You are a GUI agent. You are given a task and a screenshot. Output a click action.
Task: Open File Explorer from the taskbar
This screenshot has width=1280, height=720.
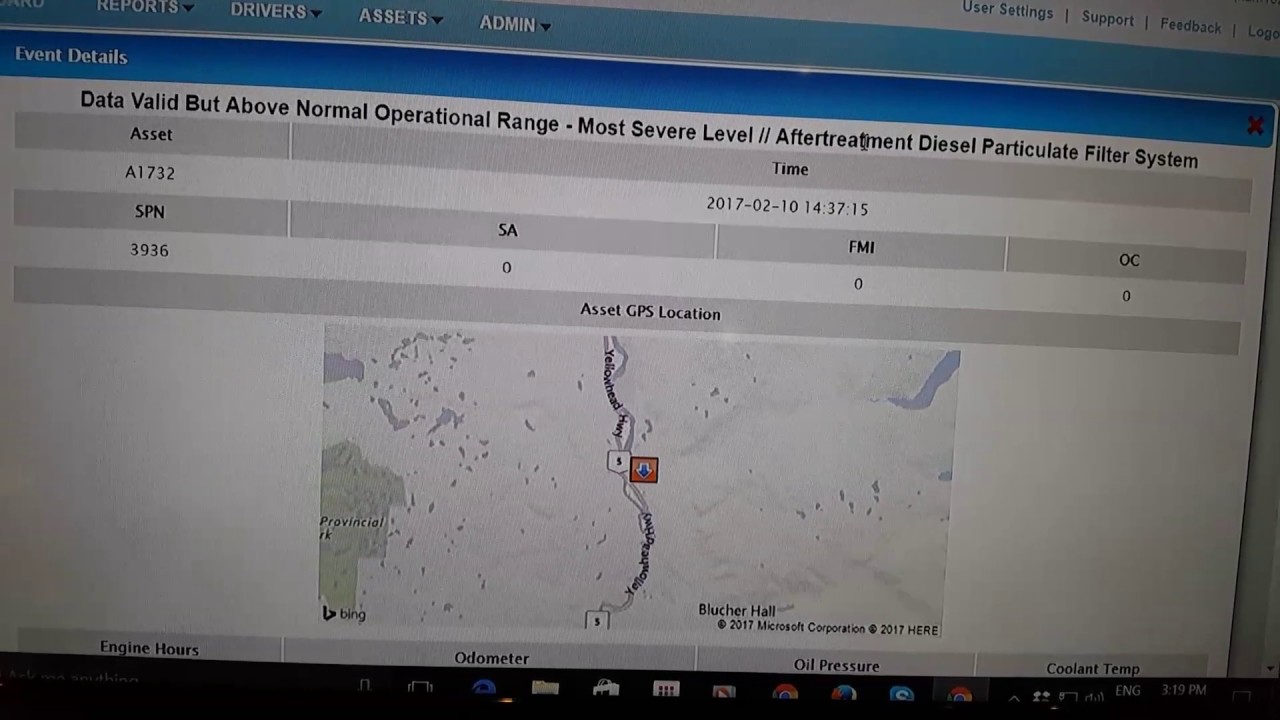(545, 690)
